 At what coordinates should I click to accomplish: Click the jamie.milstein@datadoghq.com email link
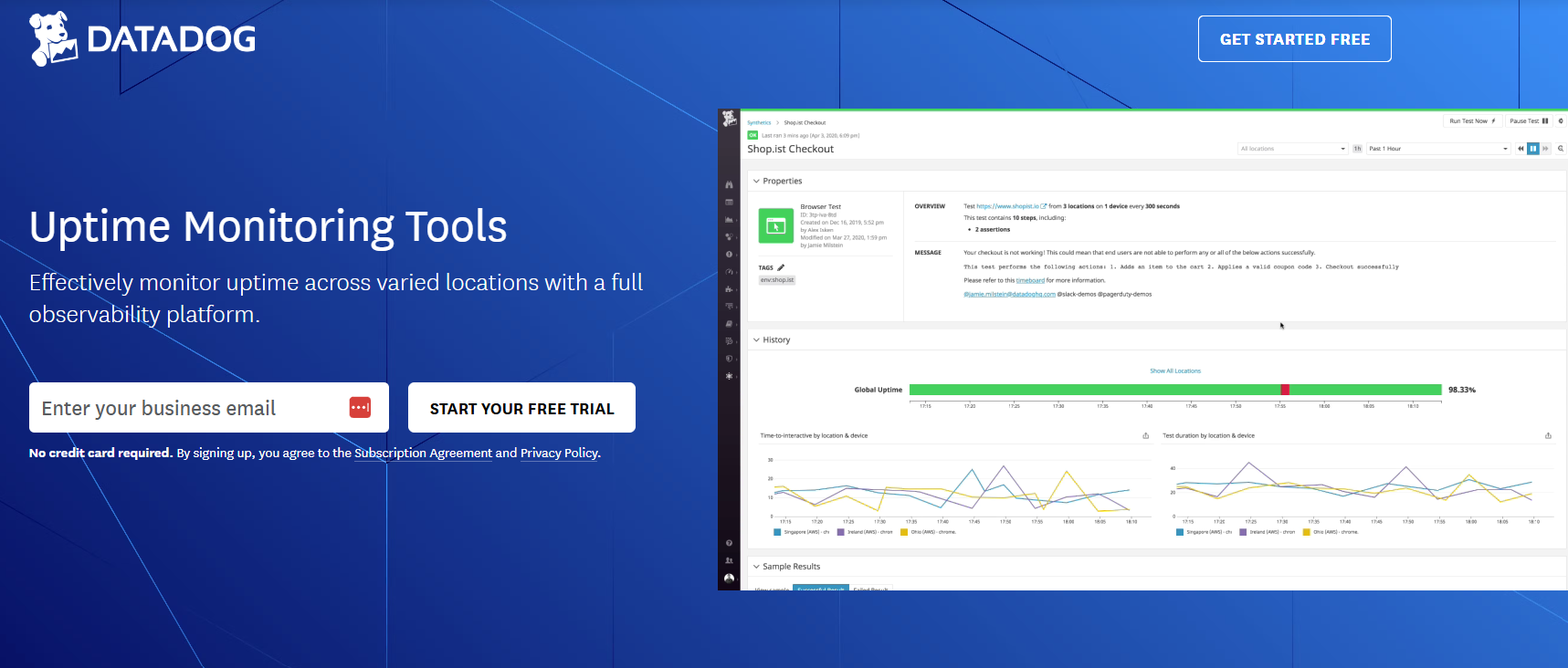pos(1009,294)
